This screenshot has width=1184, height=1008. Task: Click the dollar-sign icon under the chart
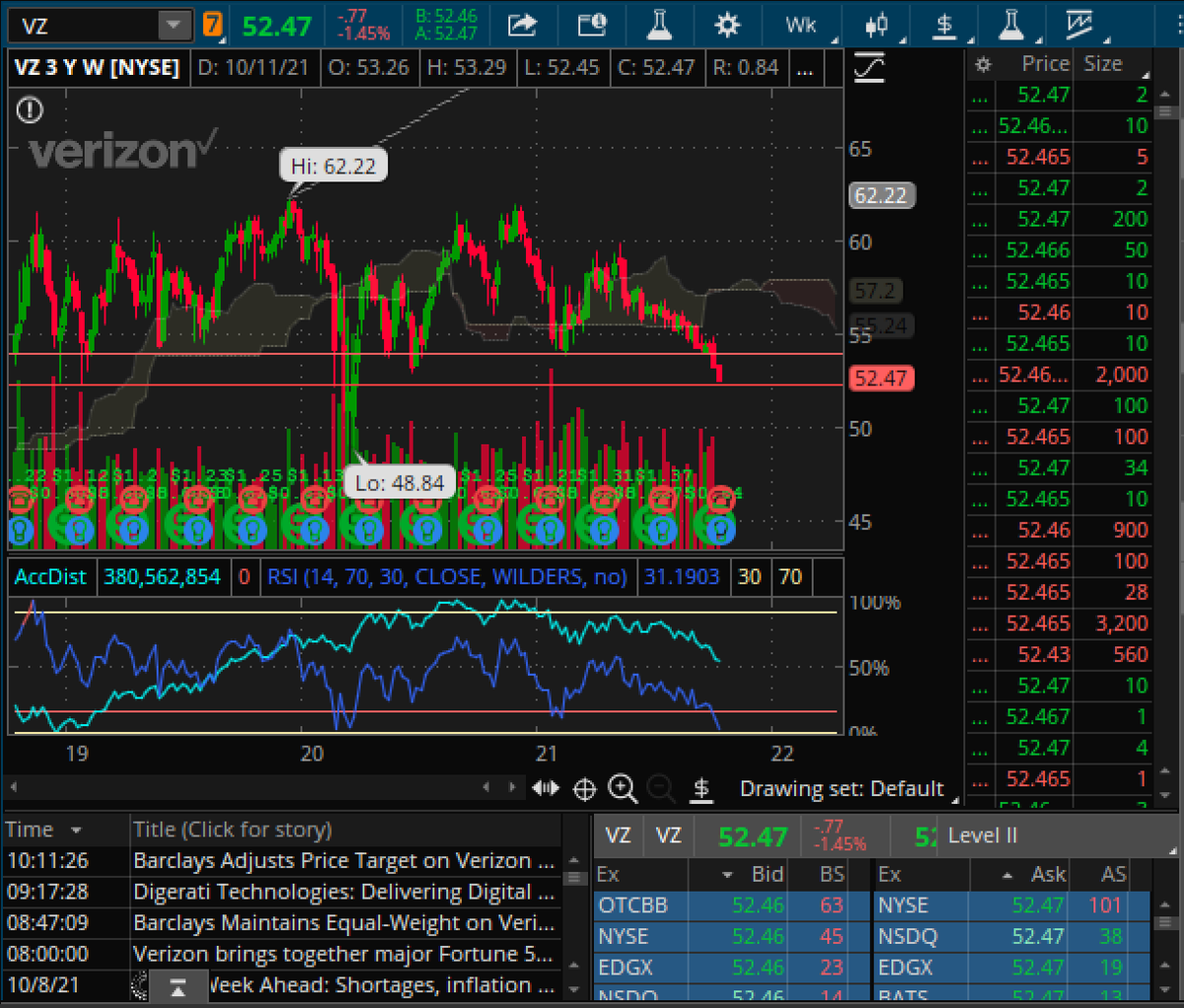pos(702,788)
